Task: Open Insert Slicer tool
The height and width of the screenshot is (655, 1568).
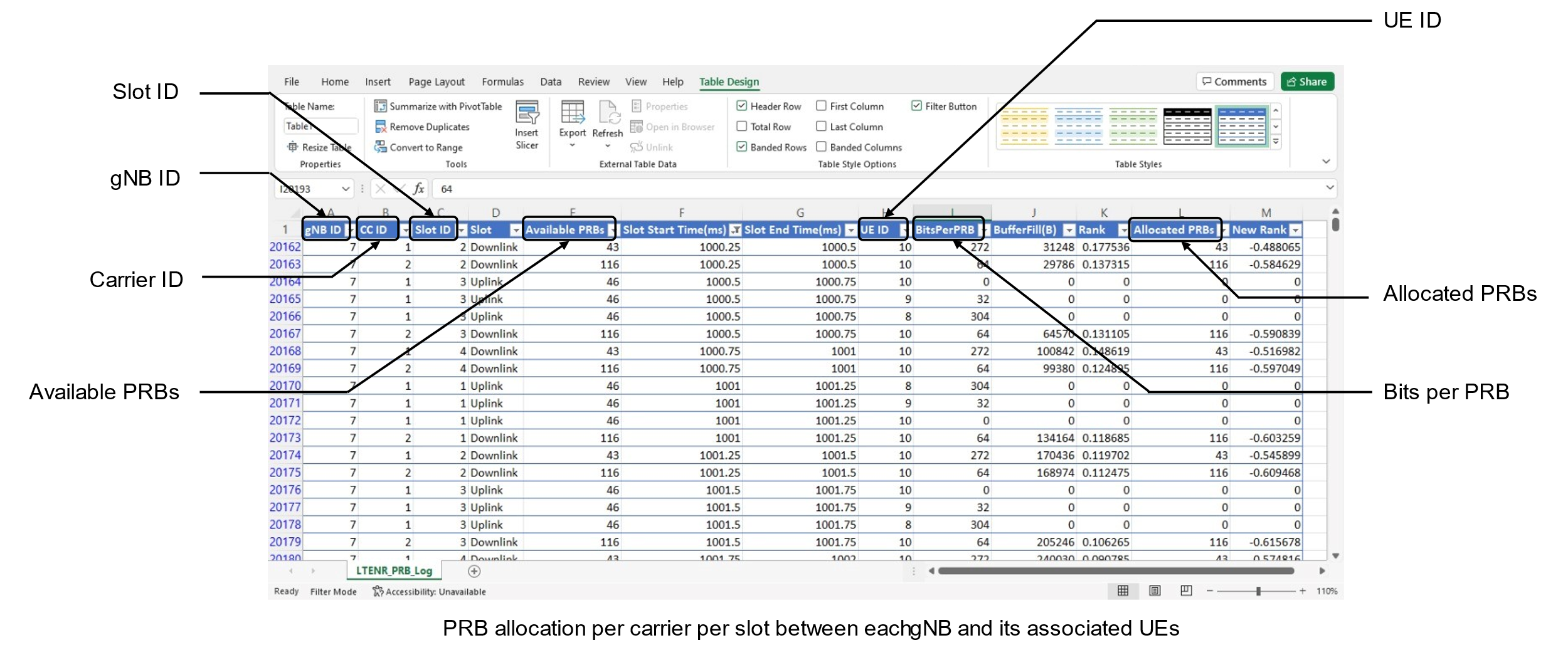Action: 527,125
